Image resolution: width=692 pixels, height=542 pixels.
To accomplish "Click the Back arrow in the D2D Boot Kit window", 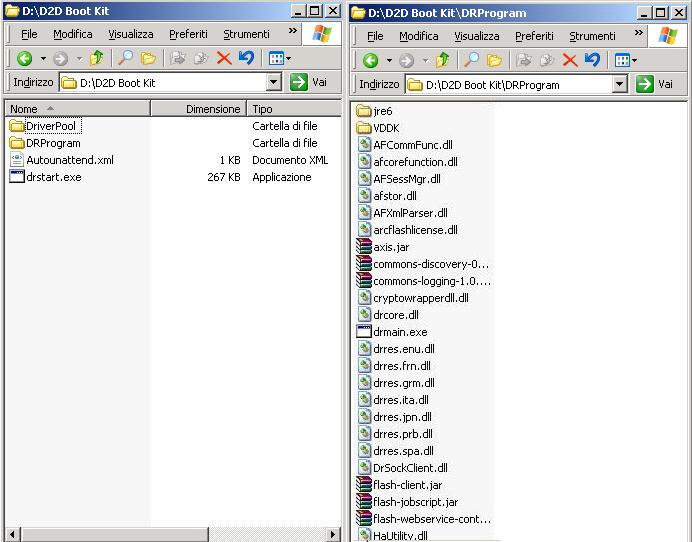I will pyautogui.click(x=24, y=59).
